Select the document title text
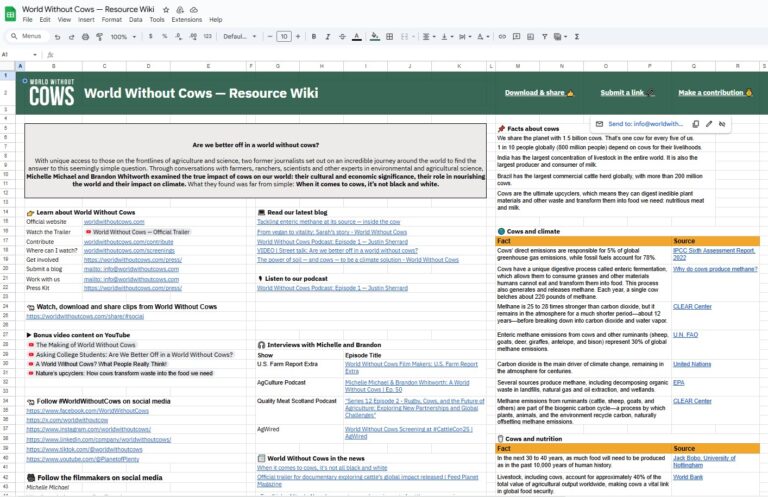Screen dimensions: 768x497 coord(88,9)
